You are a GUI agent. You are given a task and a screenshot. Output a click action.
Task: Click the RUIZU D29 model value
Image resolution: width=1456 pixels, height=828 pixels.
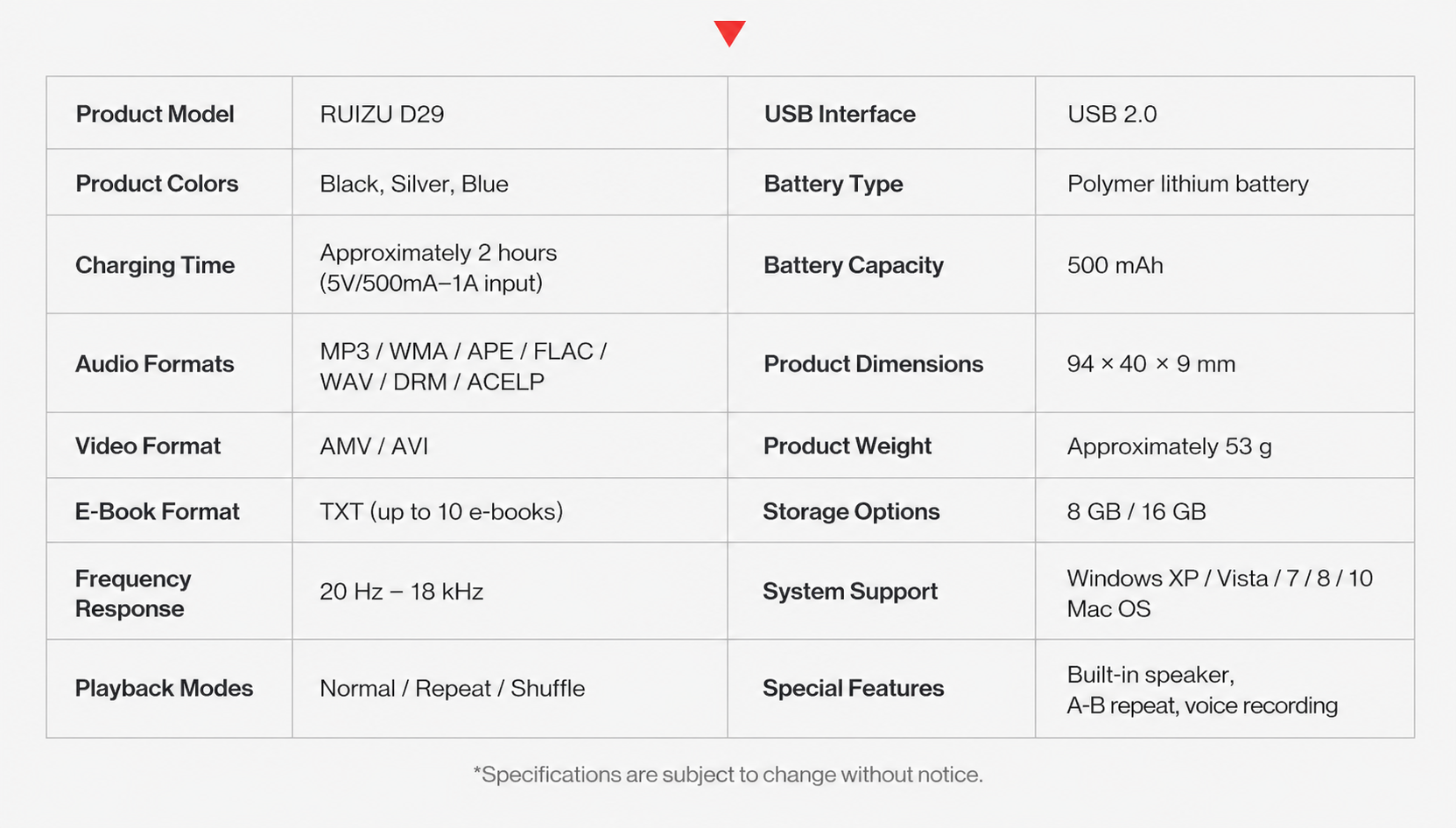coord(382,114)
